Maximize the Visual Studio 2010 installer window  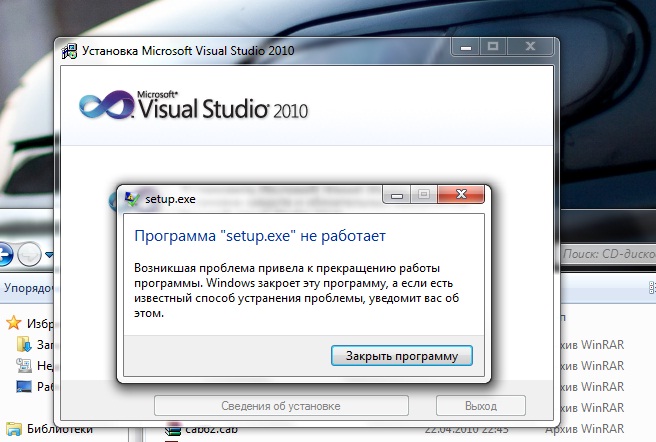point(493,47)
